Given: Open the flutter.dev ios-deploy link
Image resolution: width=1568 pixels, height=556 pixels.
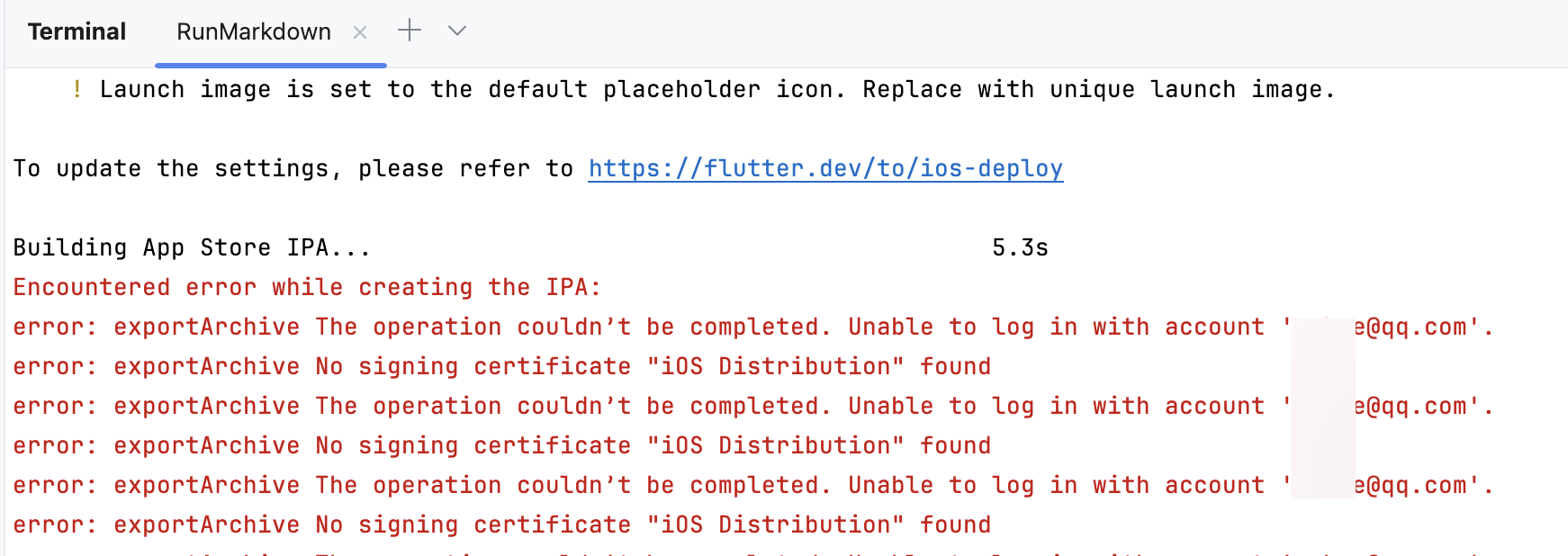Looking at the screenshot, I should [x=825, y=168].
